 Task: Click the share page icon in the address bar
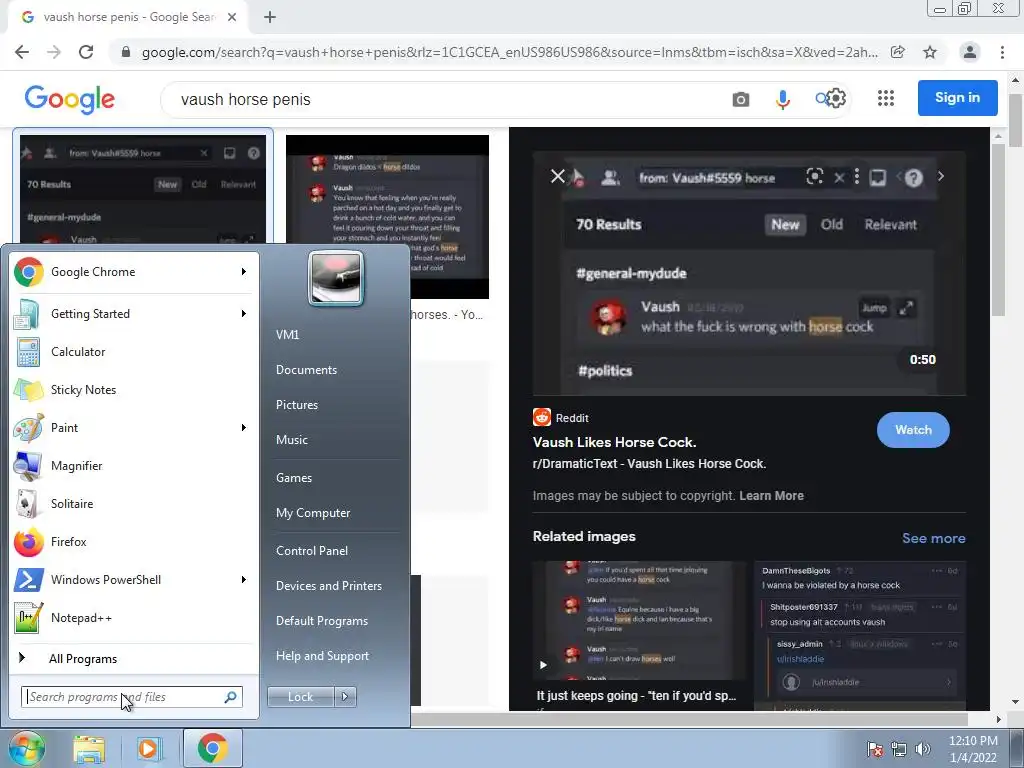pos(898,52)
